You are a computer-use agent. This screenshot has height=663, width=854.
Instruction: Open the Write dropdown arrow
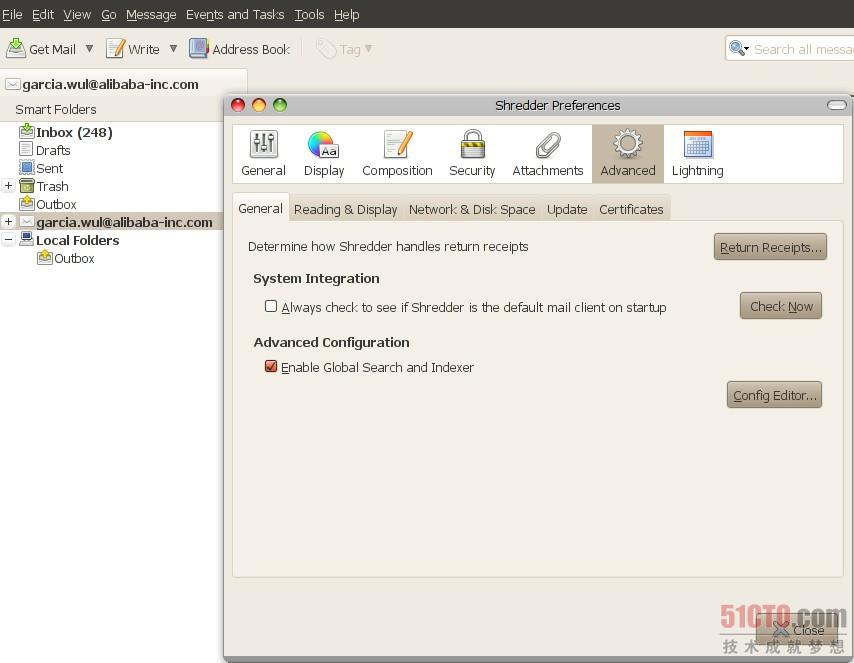click(x=173, y=49)
